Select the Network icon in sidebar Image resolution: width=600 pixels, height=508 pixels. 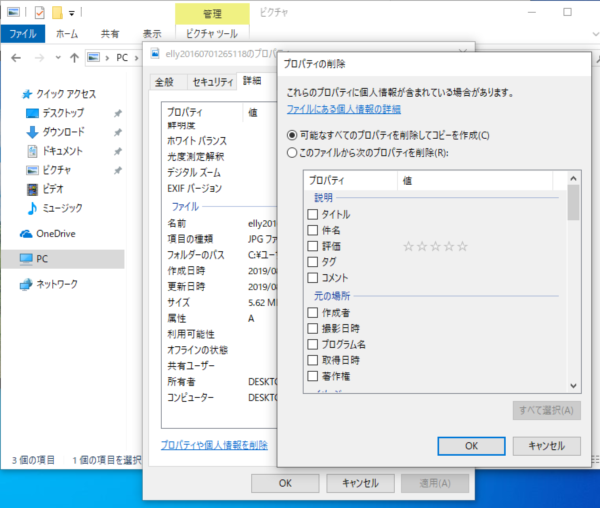(27, 284)
